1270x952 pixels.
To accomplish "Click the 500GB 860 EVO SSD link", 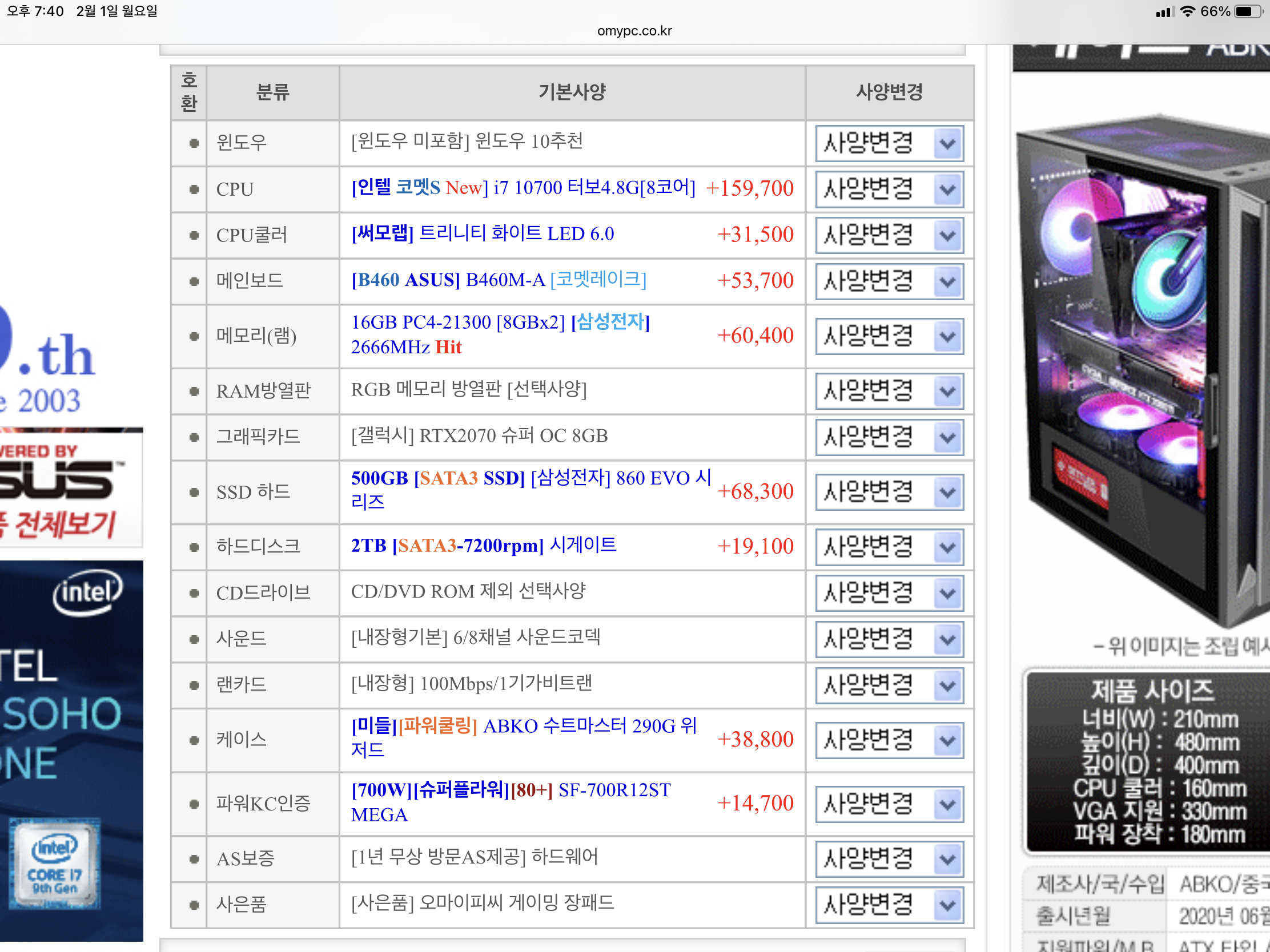I will tap(531, 490).
